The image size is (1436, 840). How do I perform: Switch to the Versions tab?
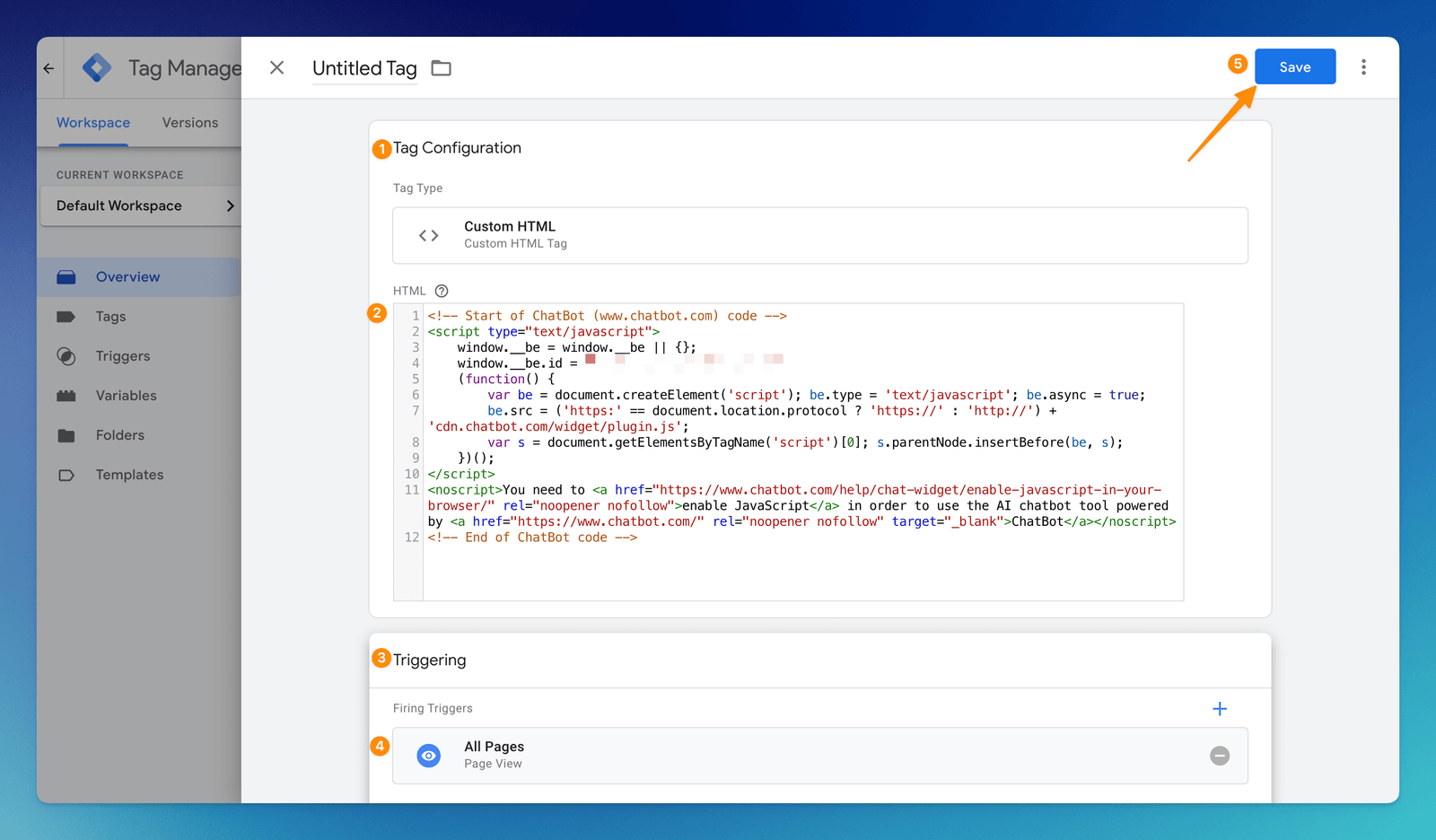(190, 123)
